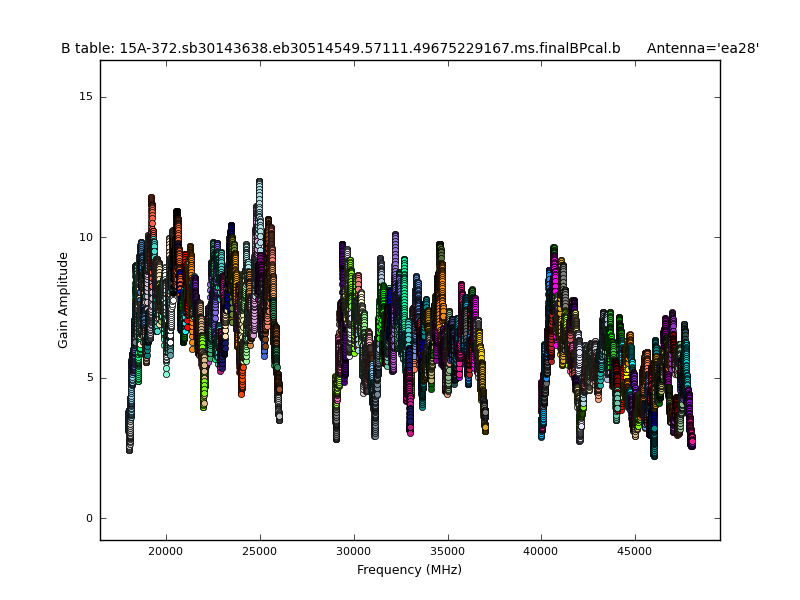The height and width of the screenshot is (600, 800).
Task: Select the 10 tick label on y-axis
Action: (85, 237)
